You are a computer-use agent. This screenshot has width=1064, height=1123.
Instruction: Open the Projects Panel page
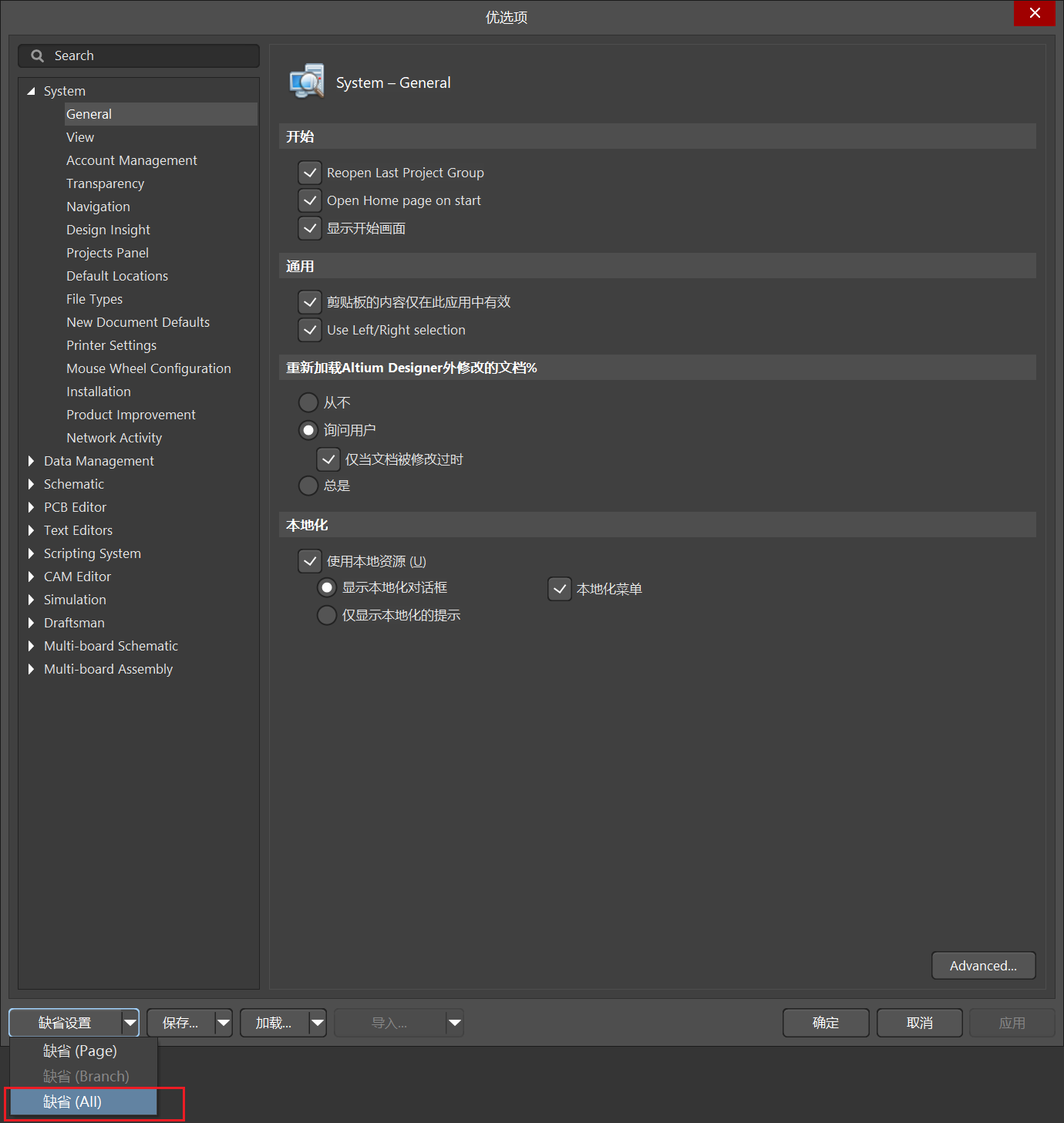107,253
